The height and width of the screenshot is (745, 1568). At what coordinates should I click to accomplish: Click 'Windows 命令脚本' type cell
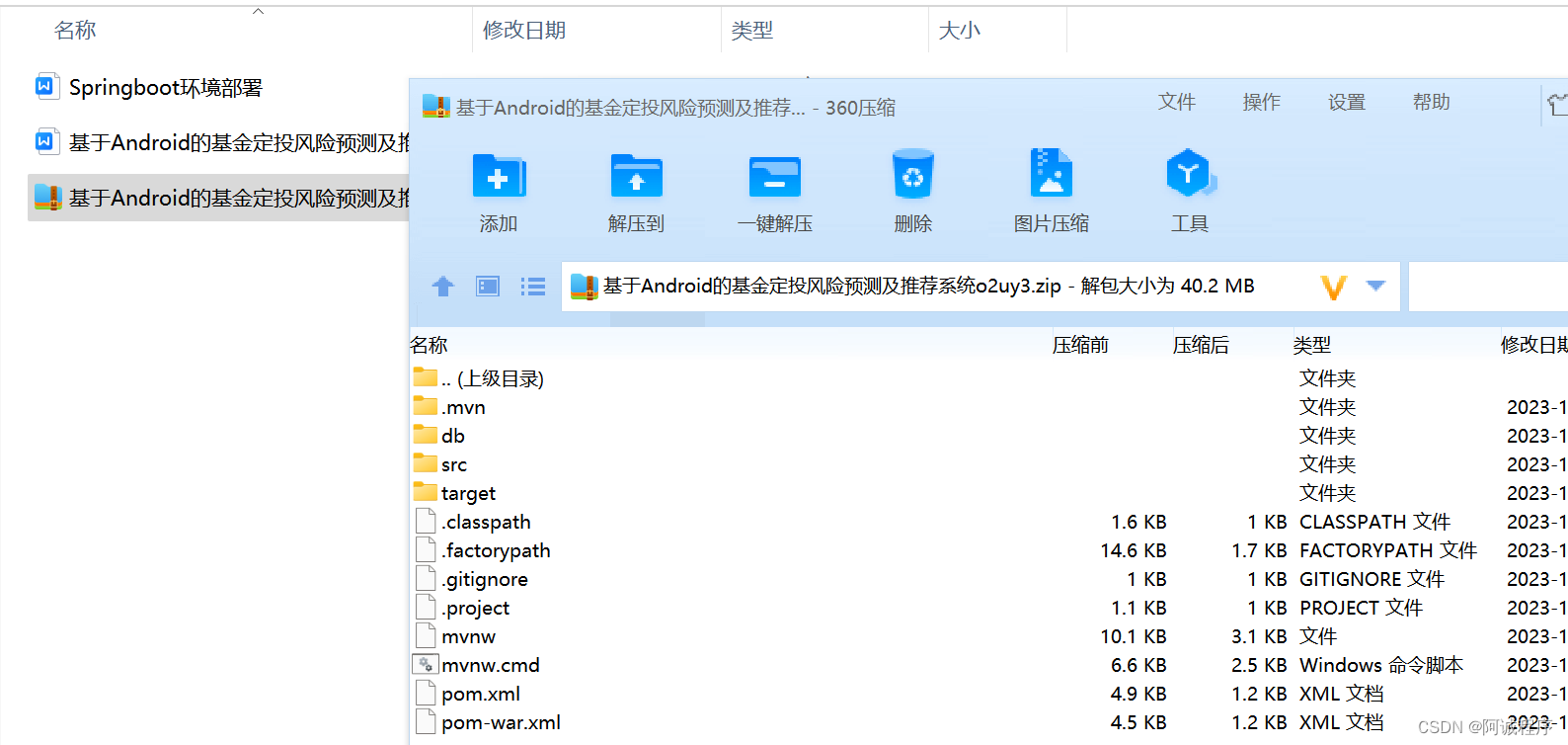[1381, 665]
